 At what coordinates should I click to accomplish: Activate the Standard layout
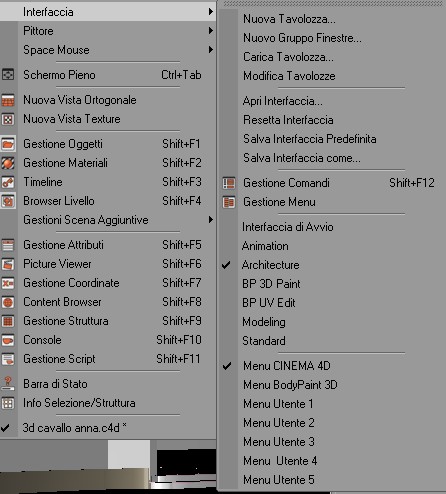(x=264, y=341)
